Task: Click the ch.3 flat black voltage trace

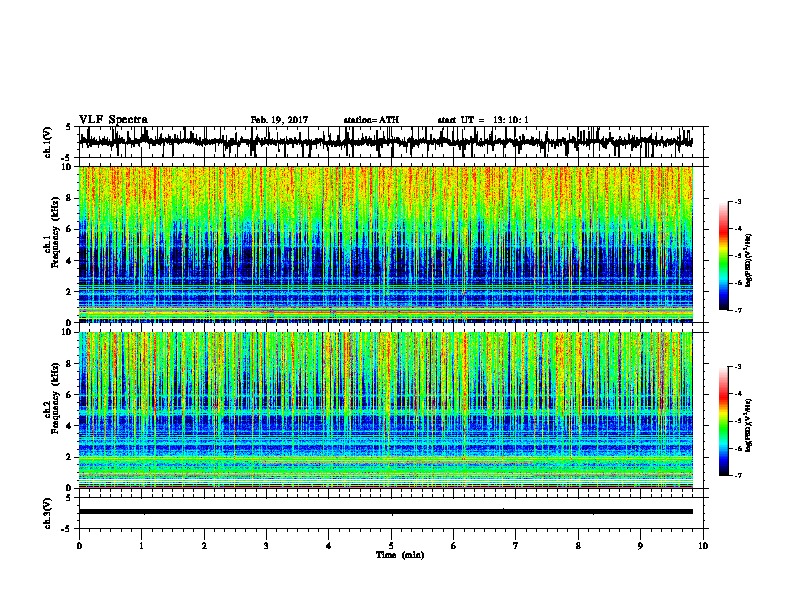Action: click(x=385, y=512)
